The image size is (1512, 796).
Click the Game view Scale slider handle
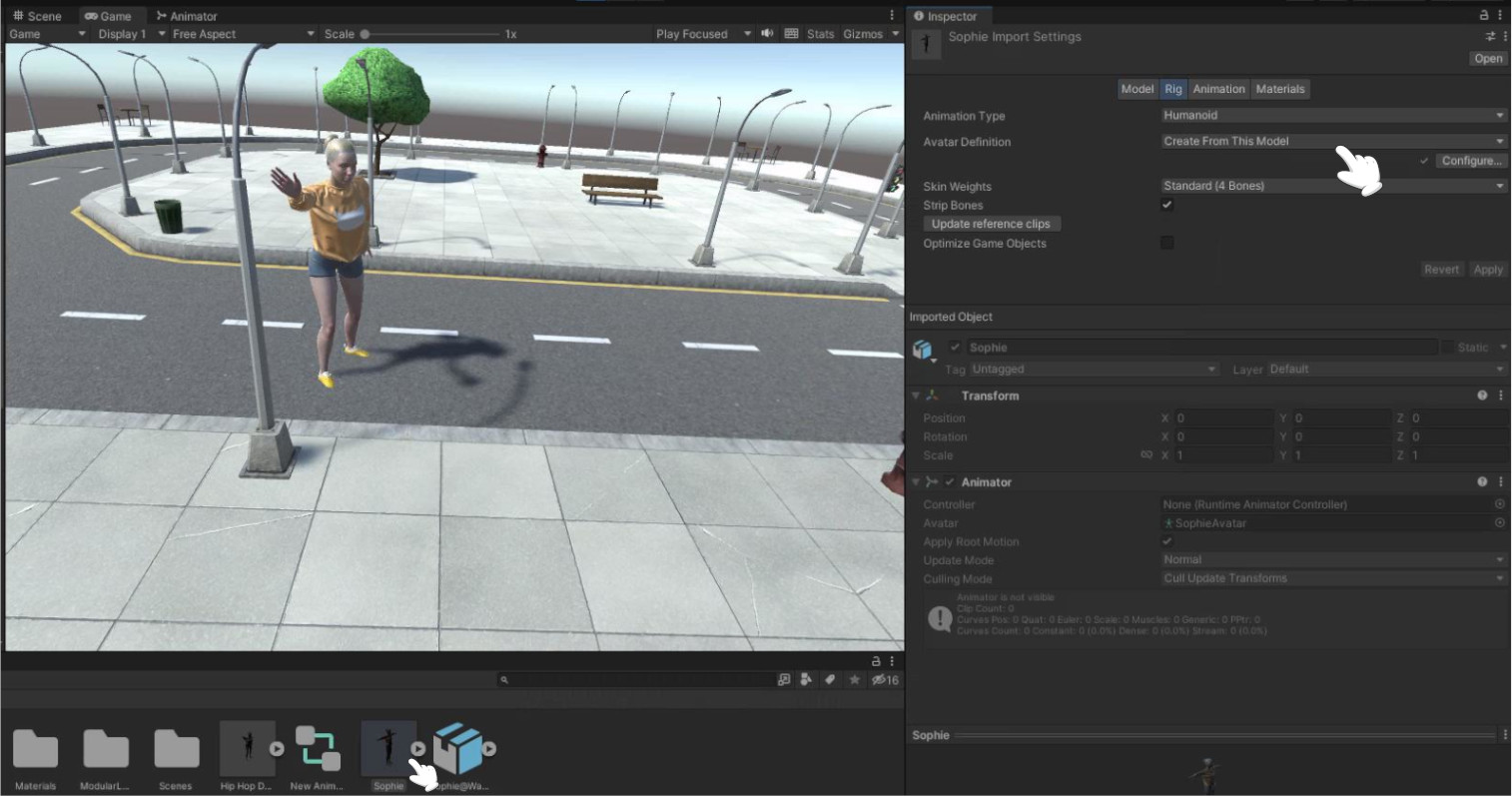(x=366, y=34)
